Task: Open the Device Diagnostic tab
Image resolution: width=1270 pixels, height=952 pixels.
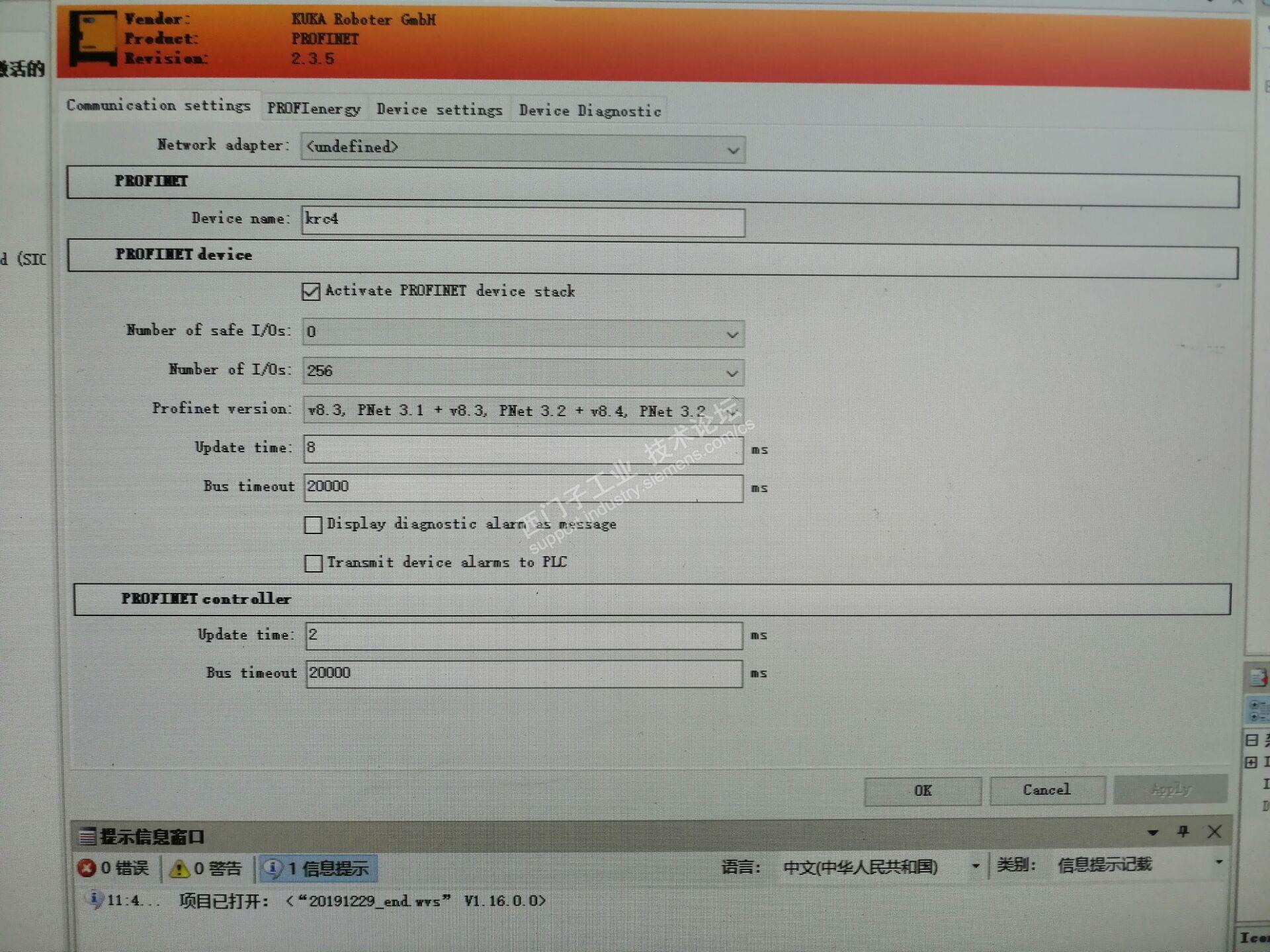Action: (x=589, y=110)
